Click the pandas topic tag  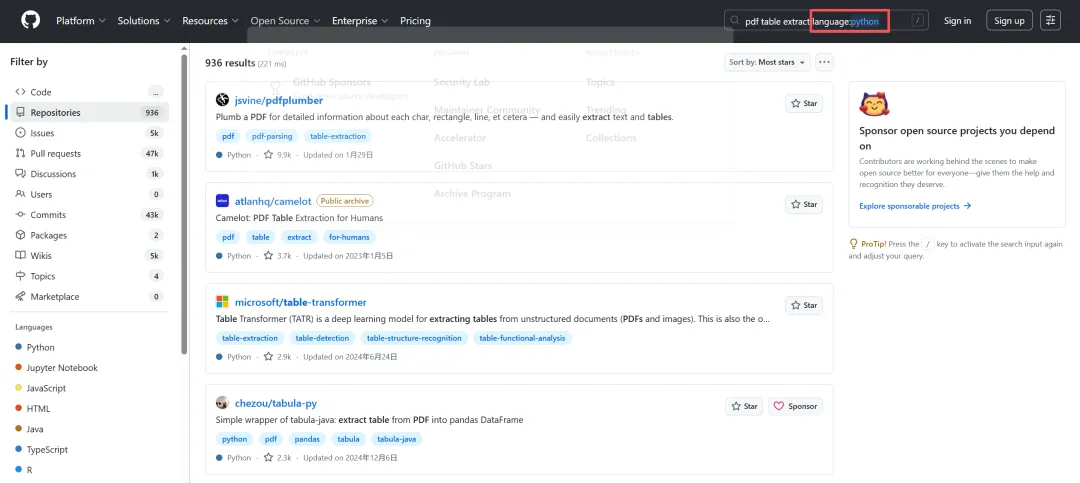click(x=307, y=439)
